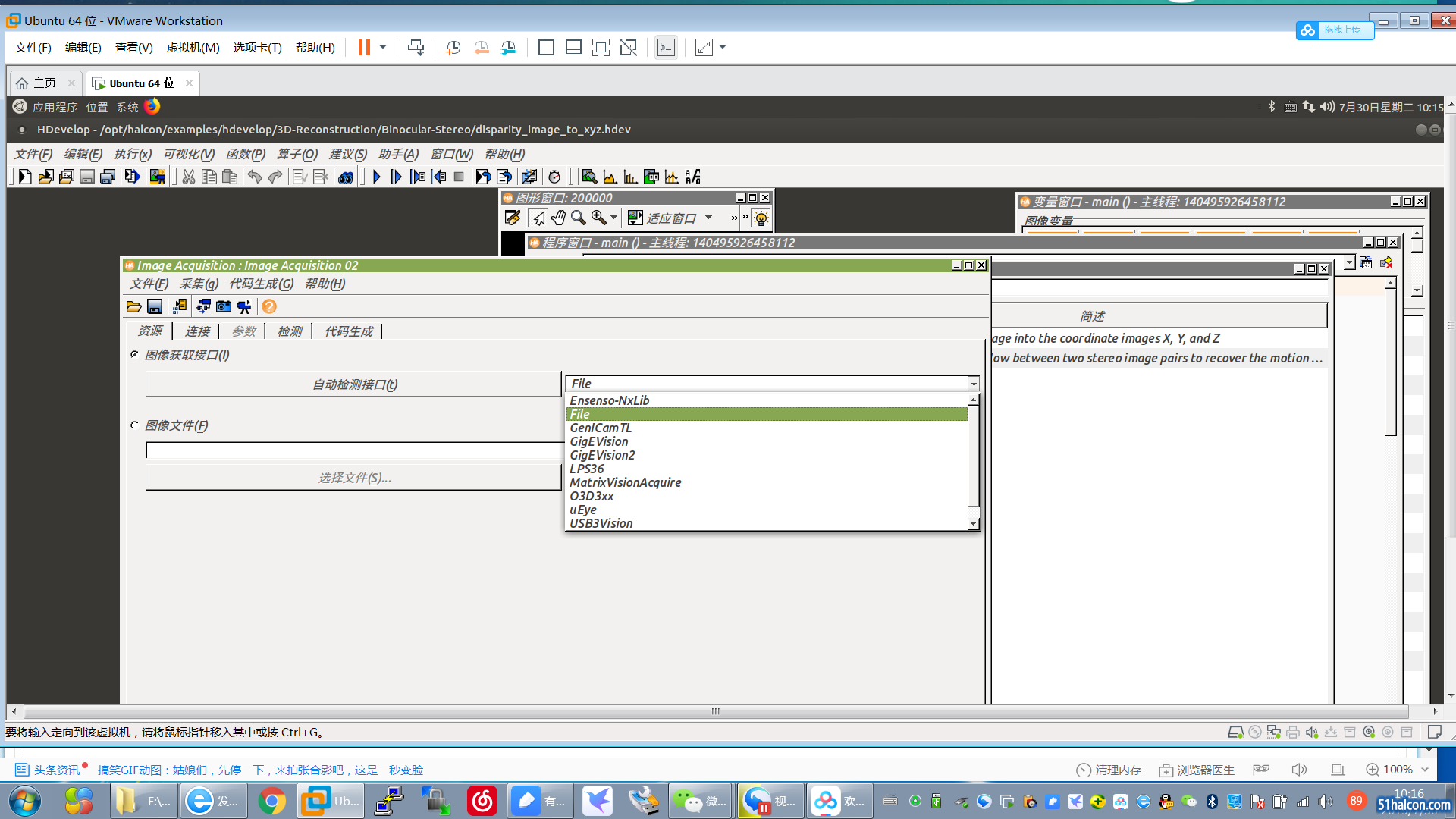Click the Stop execution square icon
1456x819 pixels.
(x=459, y=177)
